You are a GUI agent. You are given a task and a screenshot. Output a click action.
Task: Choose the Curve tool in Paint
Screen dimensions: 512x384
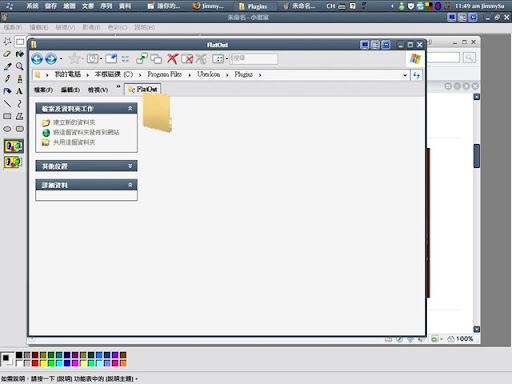tap(20, 104)
